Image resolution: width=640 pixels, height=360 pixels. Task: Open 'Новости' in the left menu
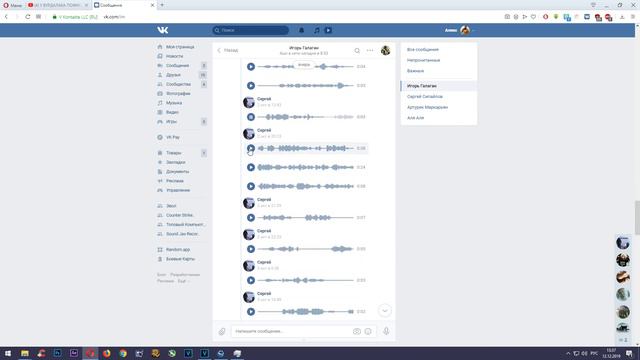[175, 56]
